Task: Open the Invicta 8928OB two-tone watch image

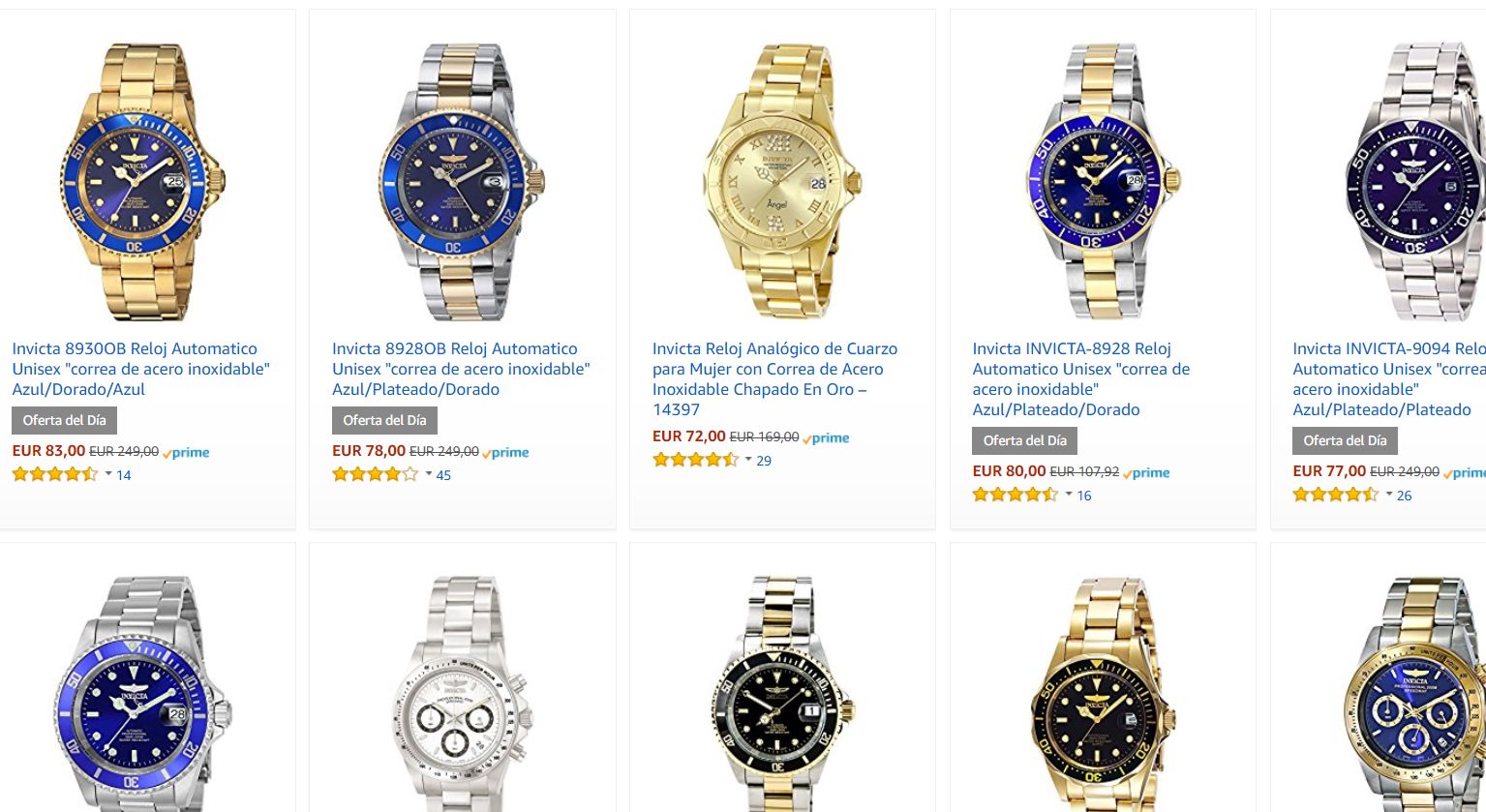Action: click(x=462, y=182)
